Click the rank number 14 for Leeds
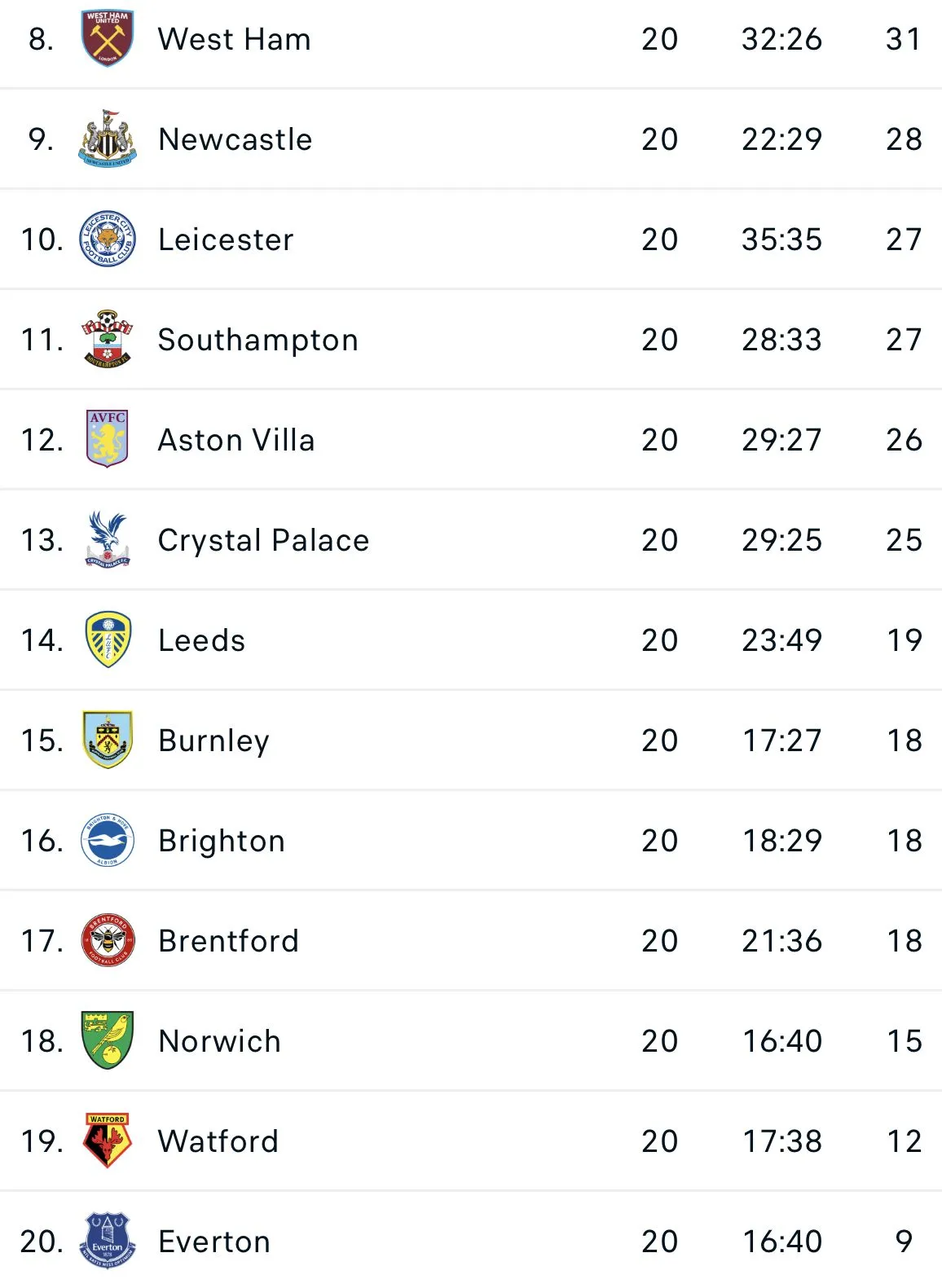 pyautogui.click(x=42, y=640)
